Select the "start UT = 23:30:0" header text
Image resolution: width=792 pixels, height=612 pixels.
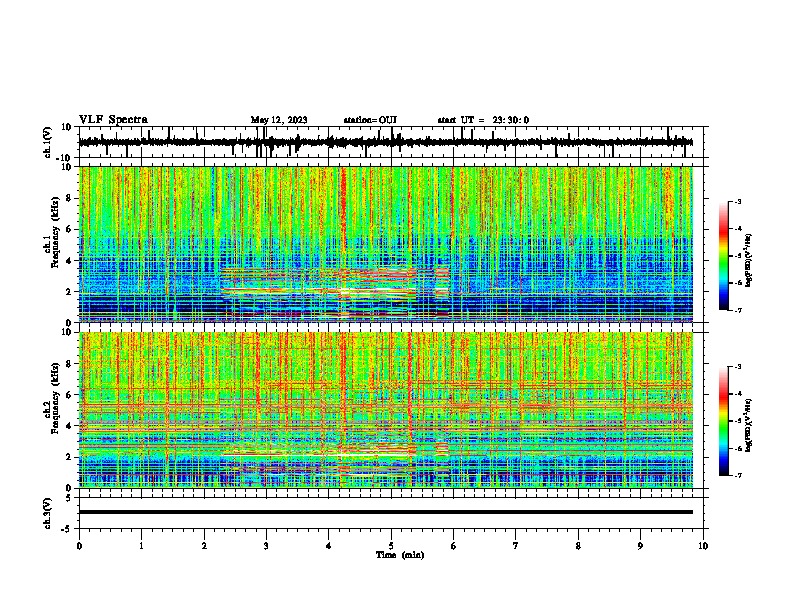(483, 120)
